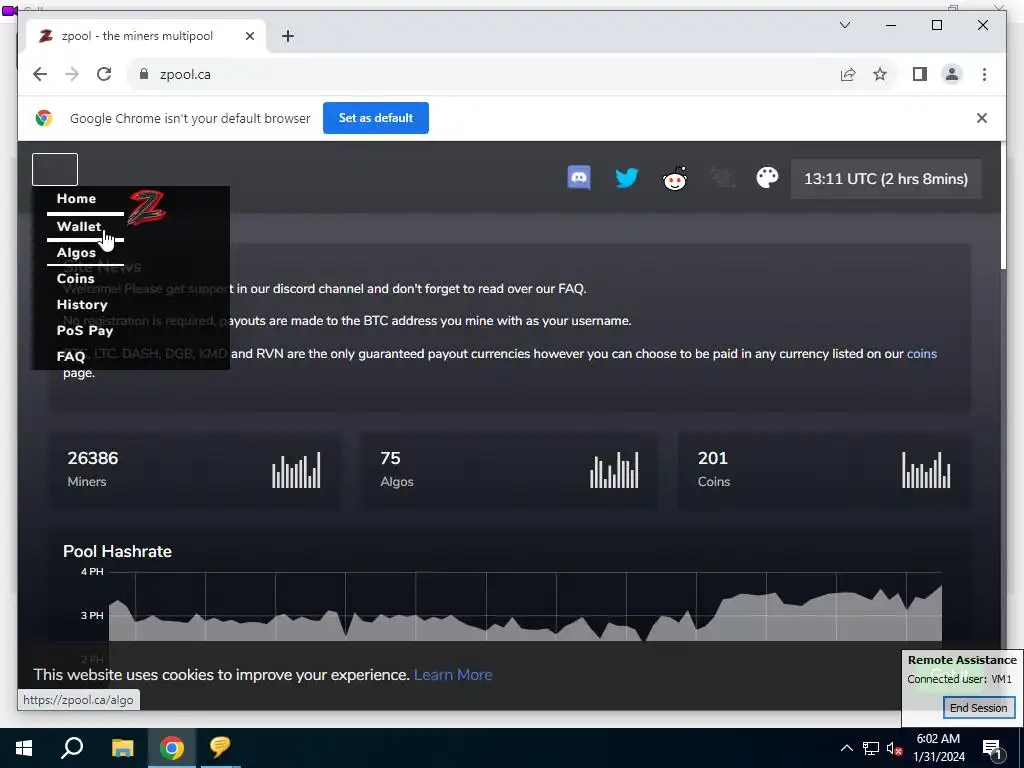Viewport: 1024px width, 768px height.
Task: Open the Windows Start menu
Action: pyautogui.click(x=24, y=748)
